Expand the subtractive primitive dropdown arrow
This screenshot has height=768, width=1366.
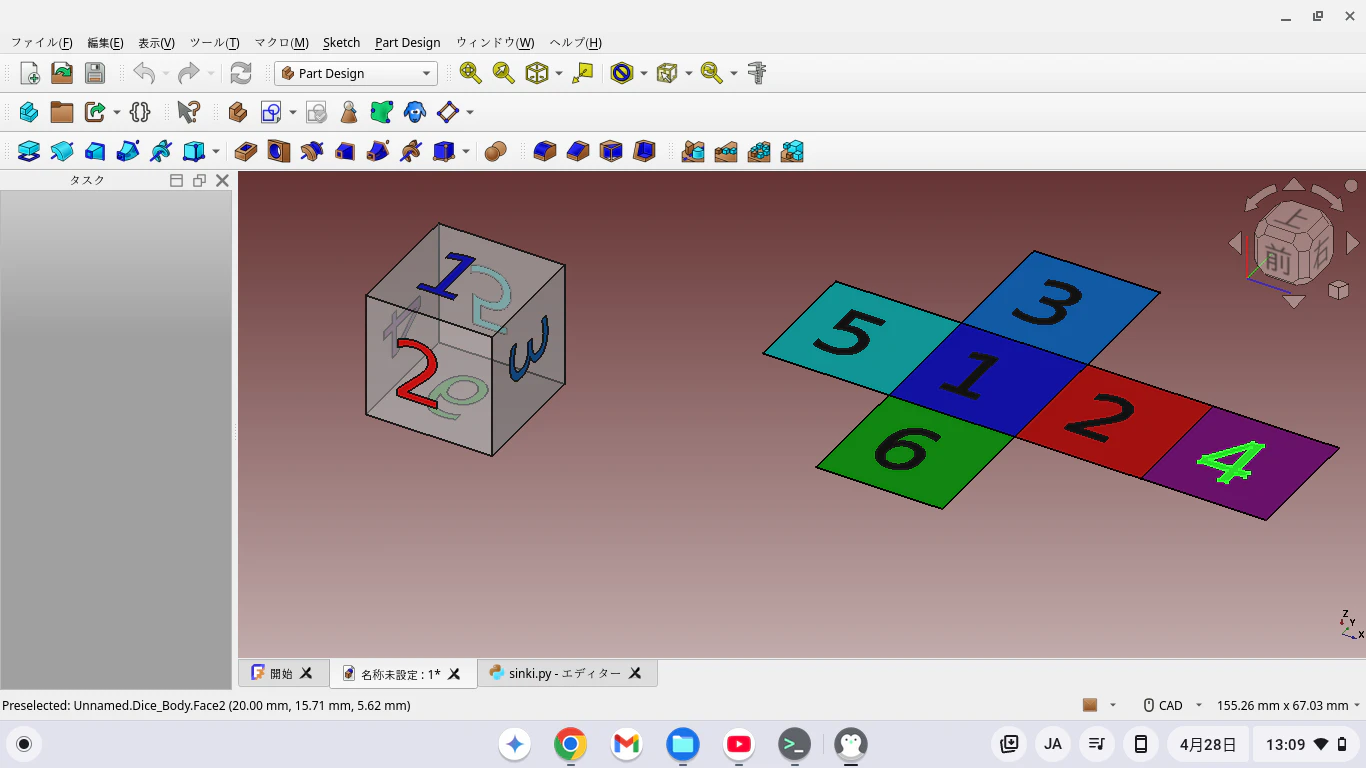(467, 151)
